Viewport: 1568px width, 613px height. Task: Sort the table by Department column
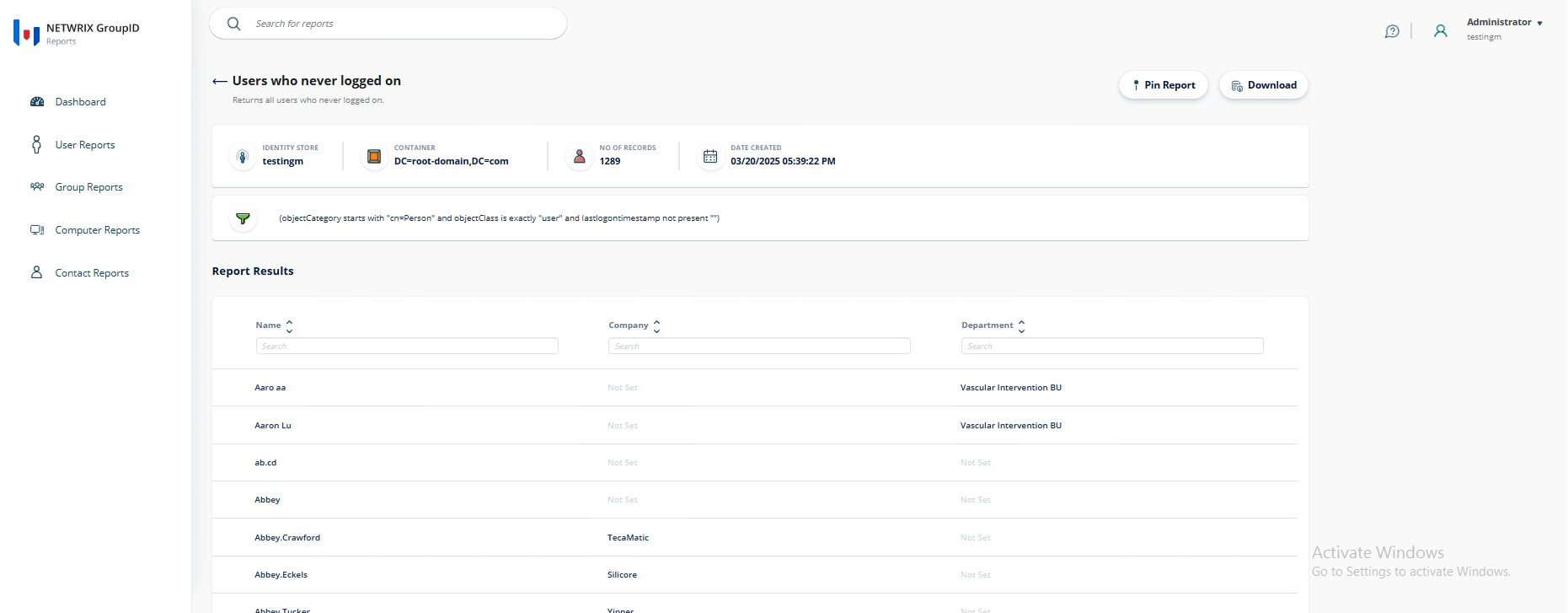1021,325
